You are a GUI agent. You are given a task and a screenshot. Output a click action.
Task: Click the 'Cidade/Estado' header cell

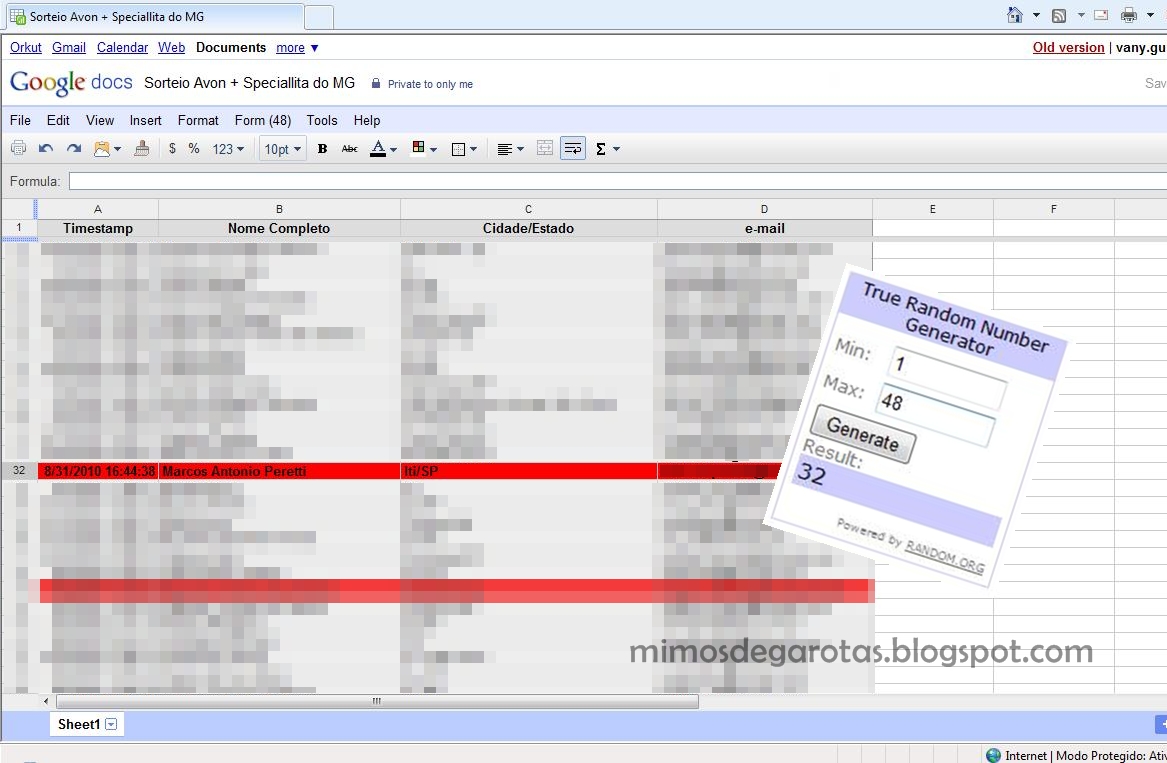pyautogui.click(x=528, y=229)
